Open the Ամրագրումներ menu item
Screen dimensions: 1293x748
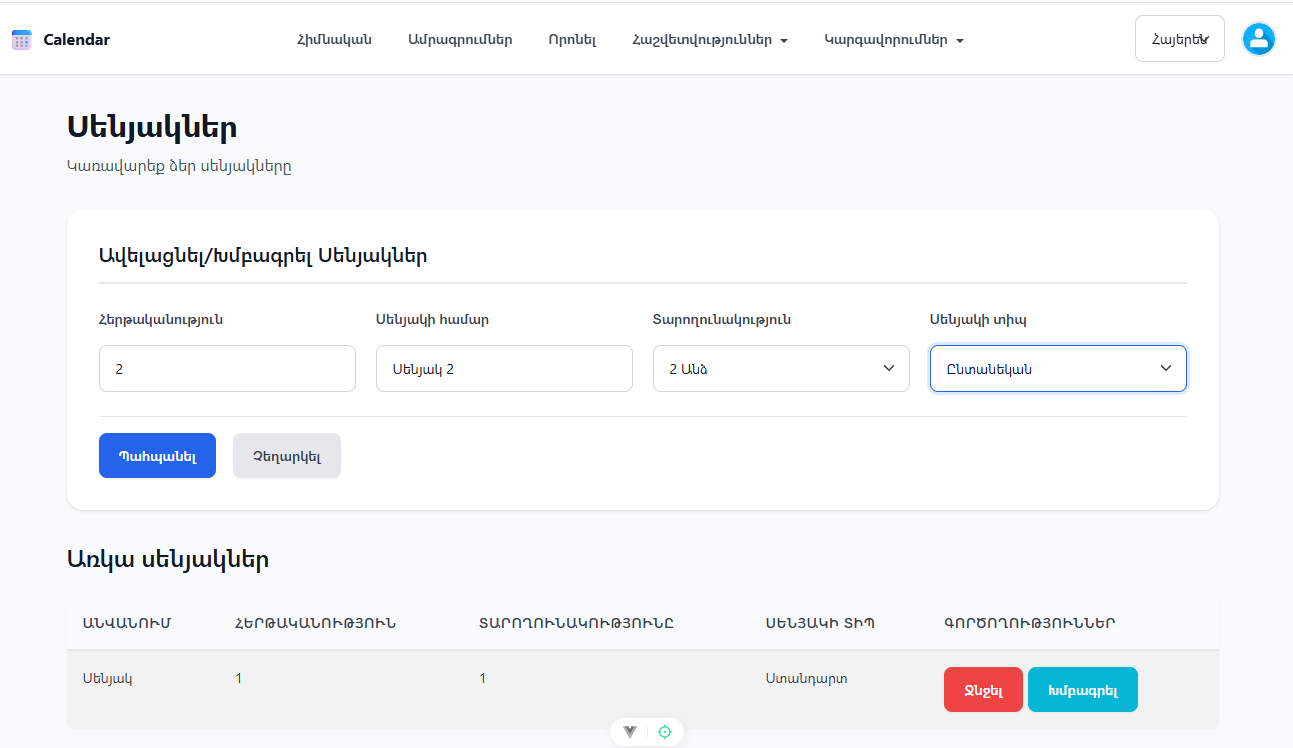460,40
